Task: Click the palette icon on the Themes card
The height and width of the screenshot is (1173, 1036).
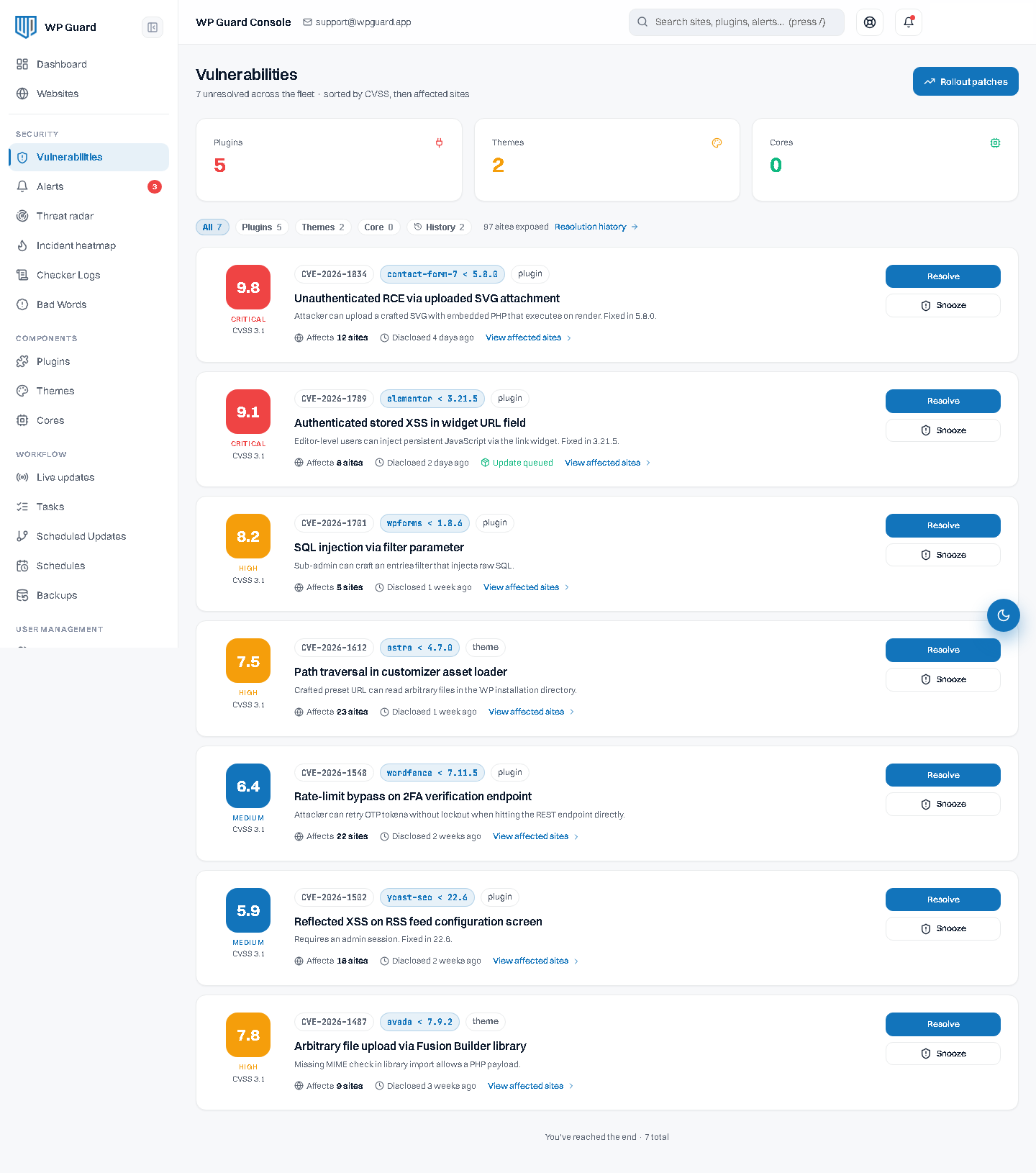Action: pyautogui.click(x=717, y=142)
